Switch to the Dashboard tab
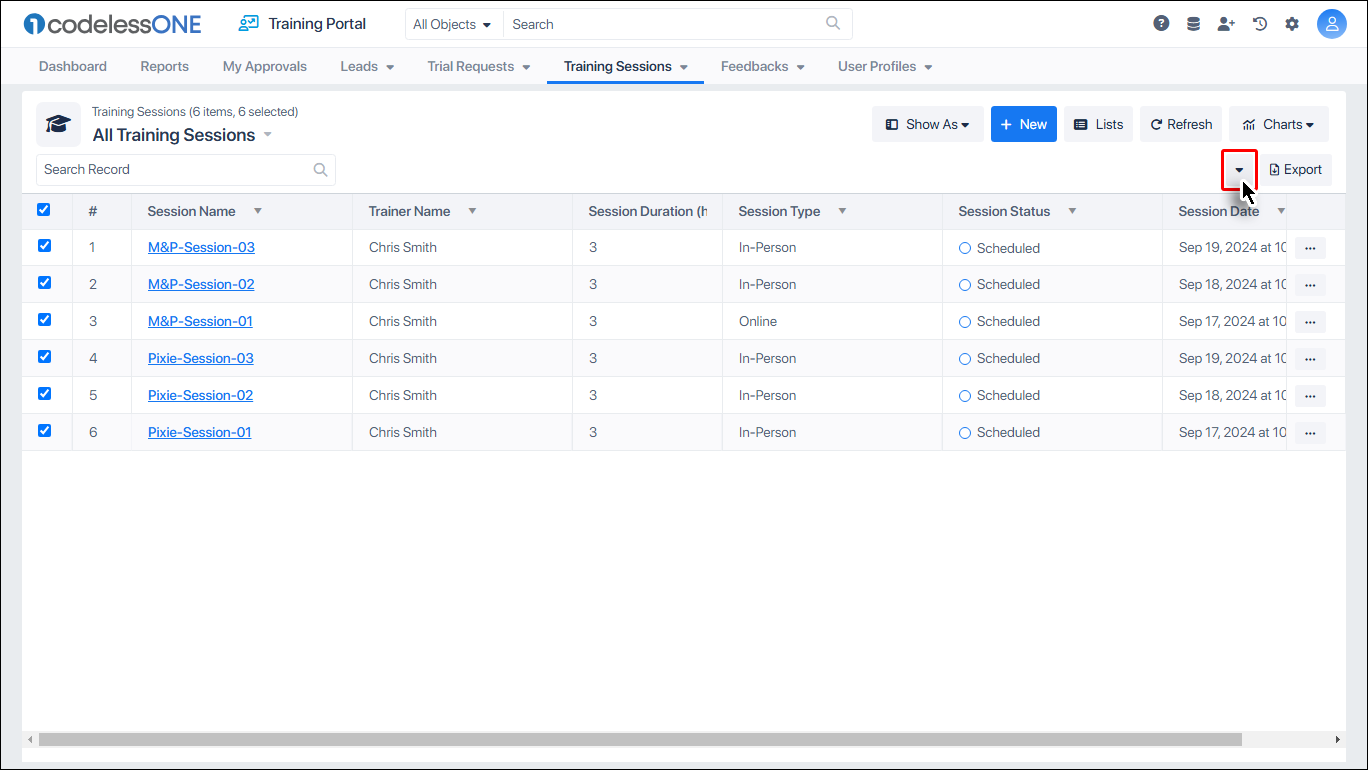 (x=72, y=66)
